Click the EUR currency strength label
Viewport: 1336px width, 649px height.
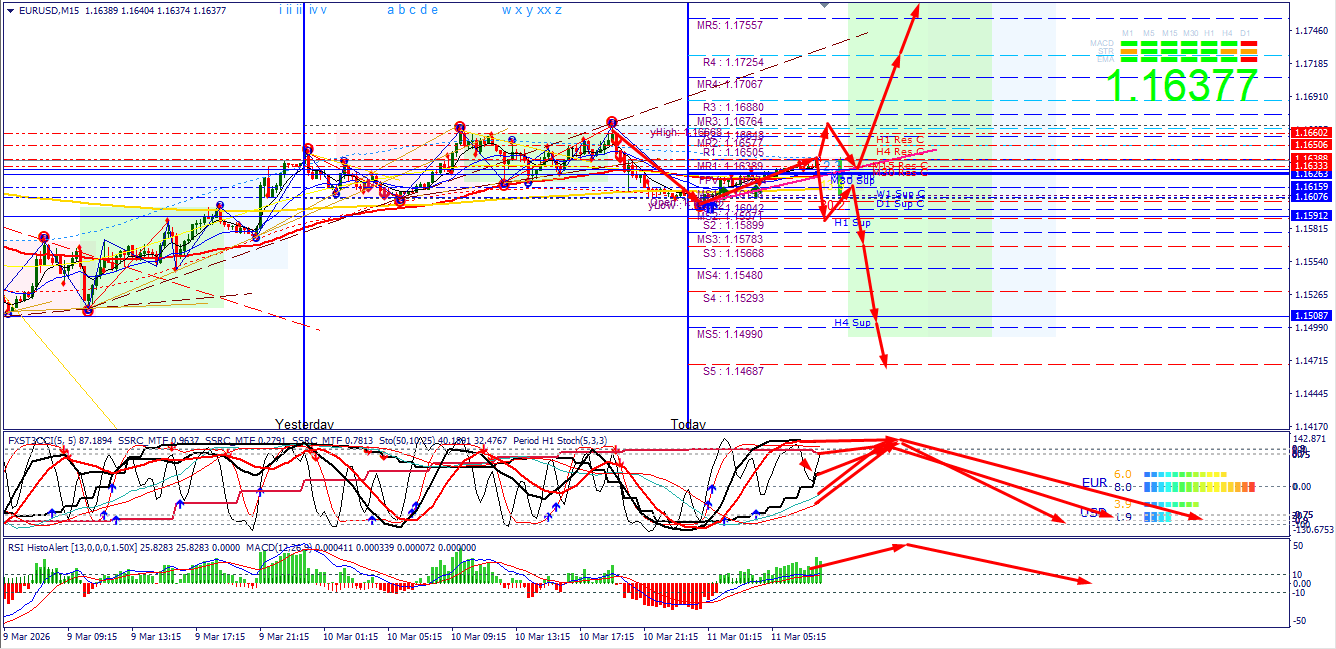point(1095,483)
